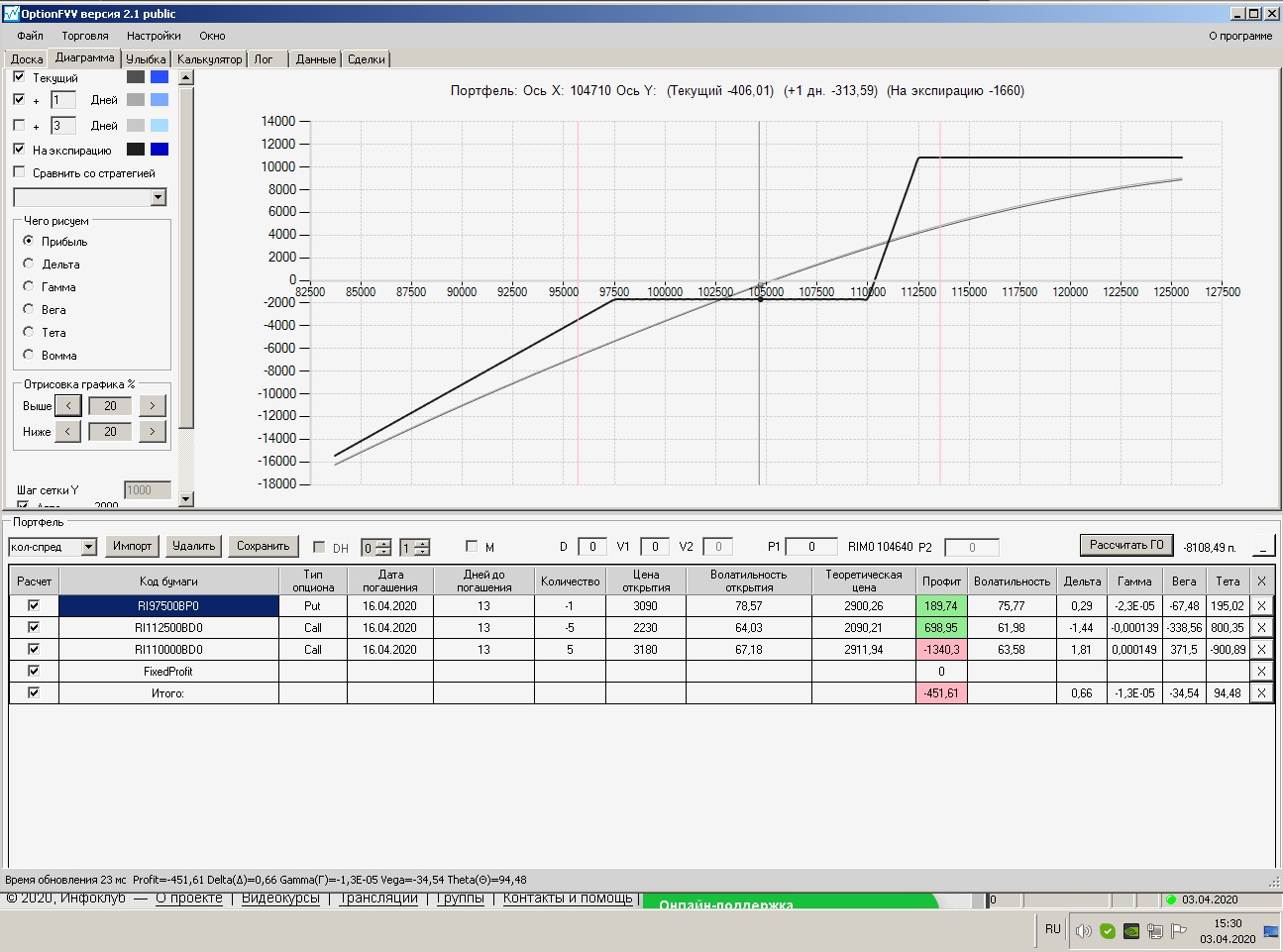Select the Тета radio button
This screenshot has width=1283, height=952.
tap(29, 332)
